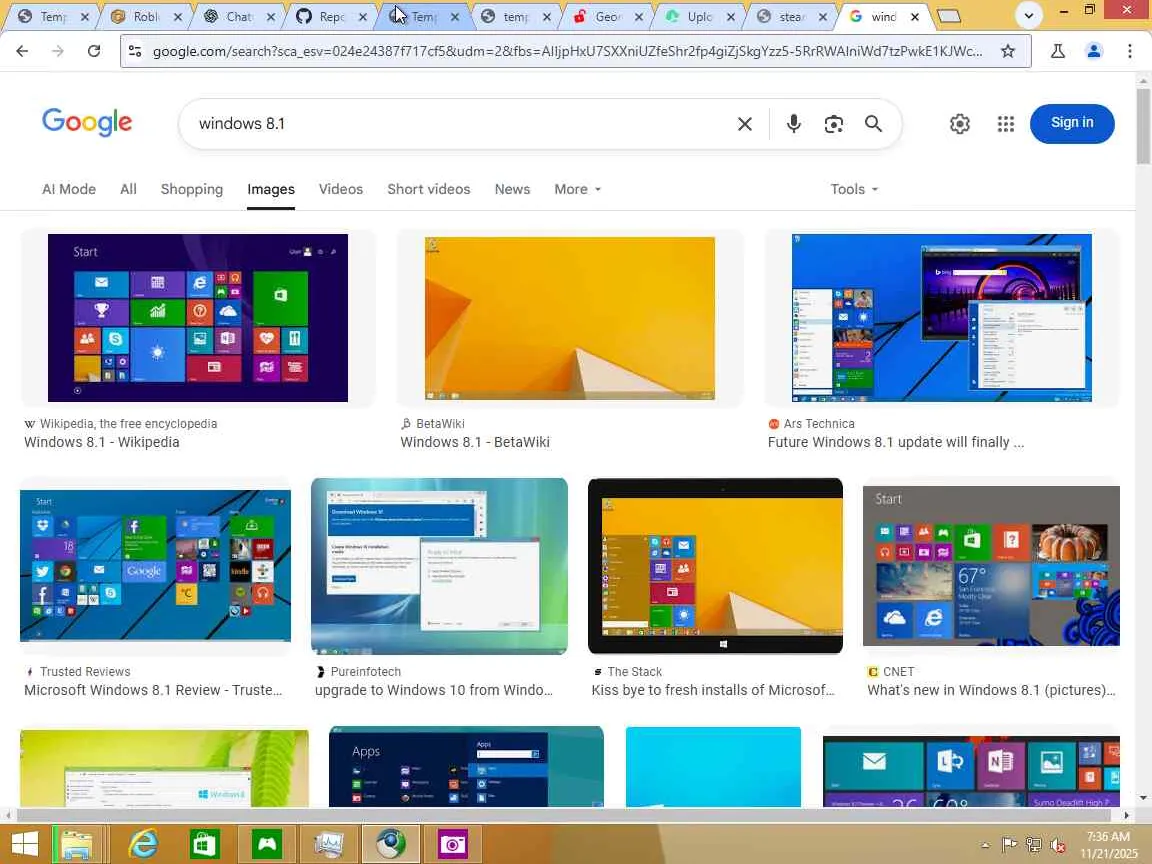Open Chrome three-dot menu
1152x864 pixels.
tap(1129, 51)
